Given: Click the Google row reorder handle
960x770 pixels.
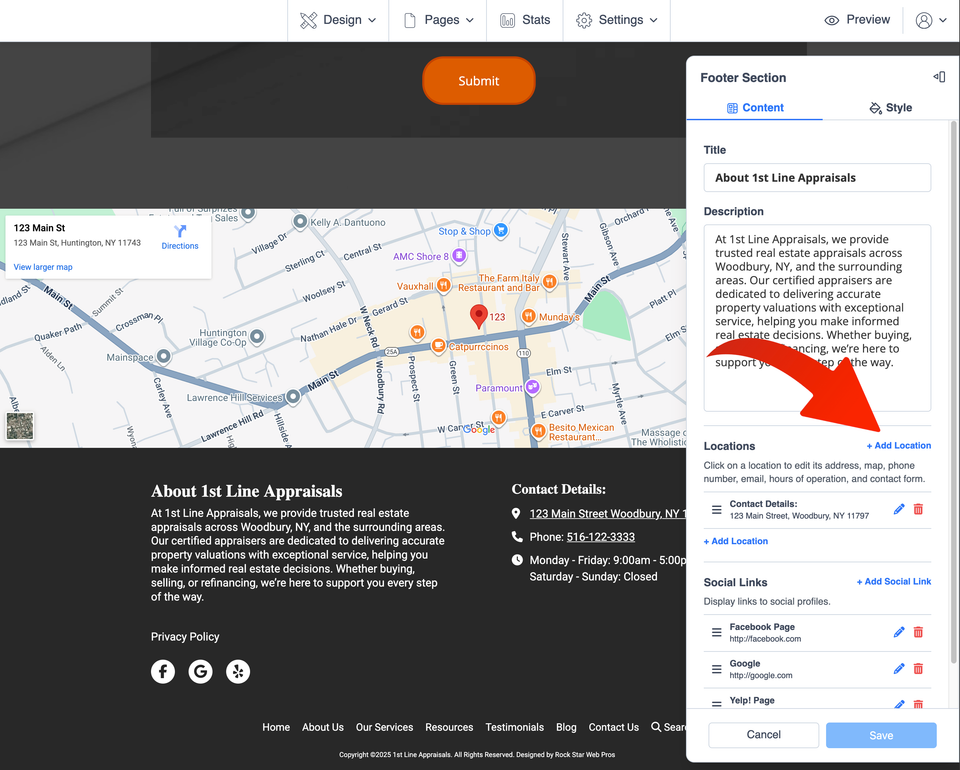Looking at the screenshot, I should (x=716, y=669).
